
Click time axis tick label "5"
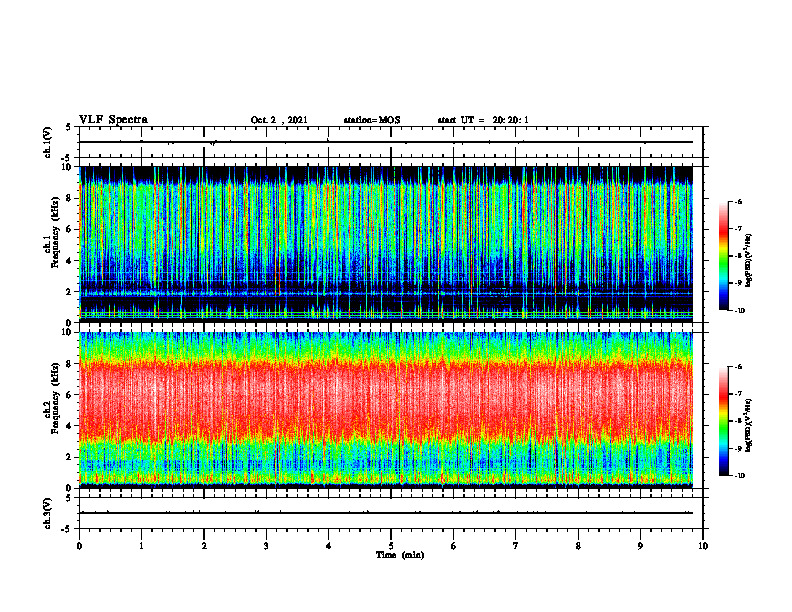tap(391, 546)
